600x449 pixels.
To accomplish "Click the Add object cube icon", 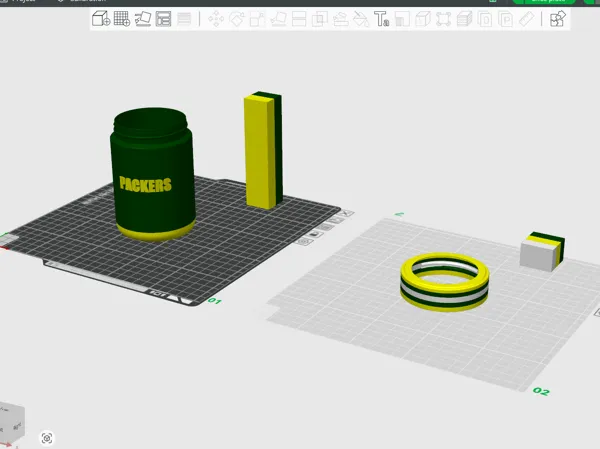I will (101, 19).
